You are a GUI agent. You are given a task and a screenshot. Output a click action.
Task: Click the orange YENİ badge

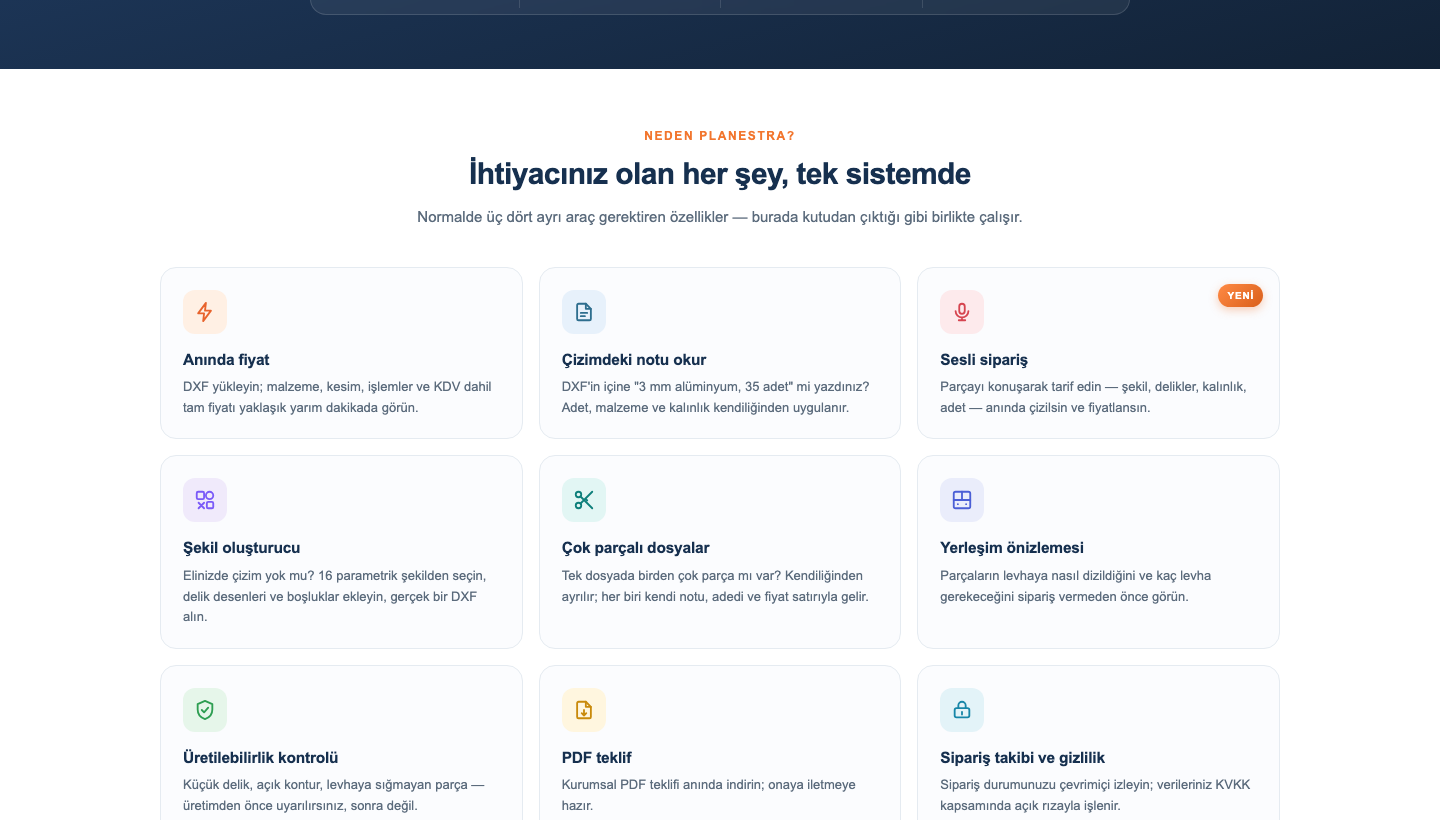tap(1240, 295)
